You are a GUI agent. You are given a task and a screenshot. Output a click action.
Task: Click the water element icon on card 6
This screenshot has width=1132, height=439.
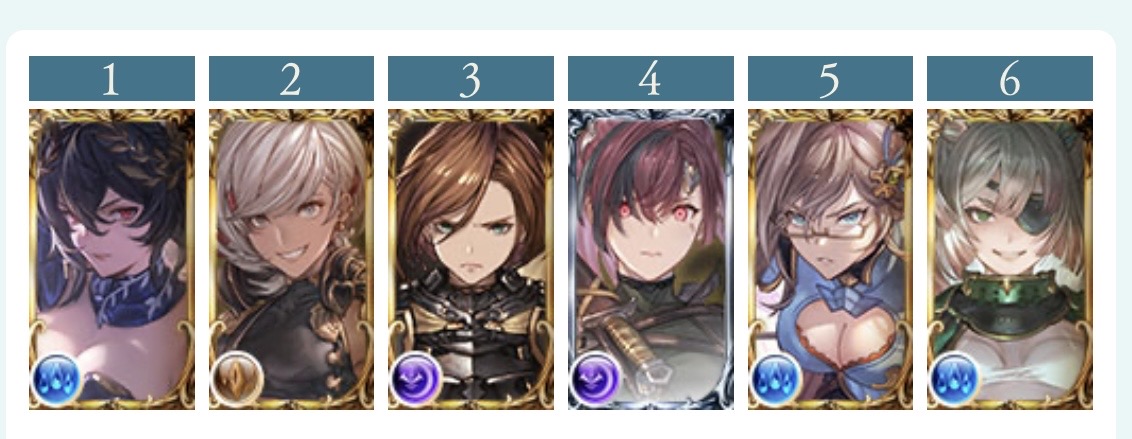click(x=954, y=378)
